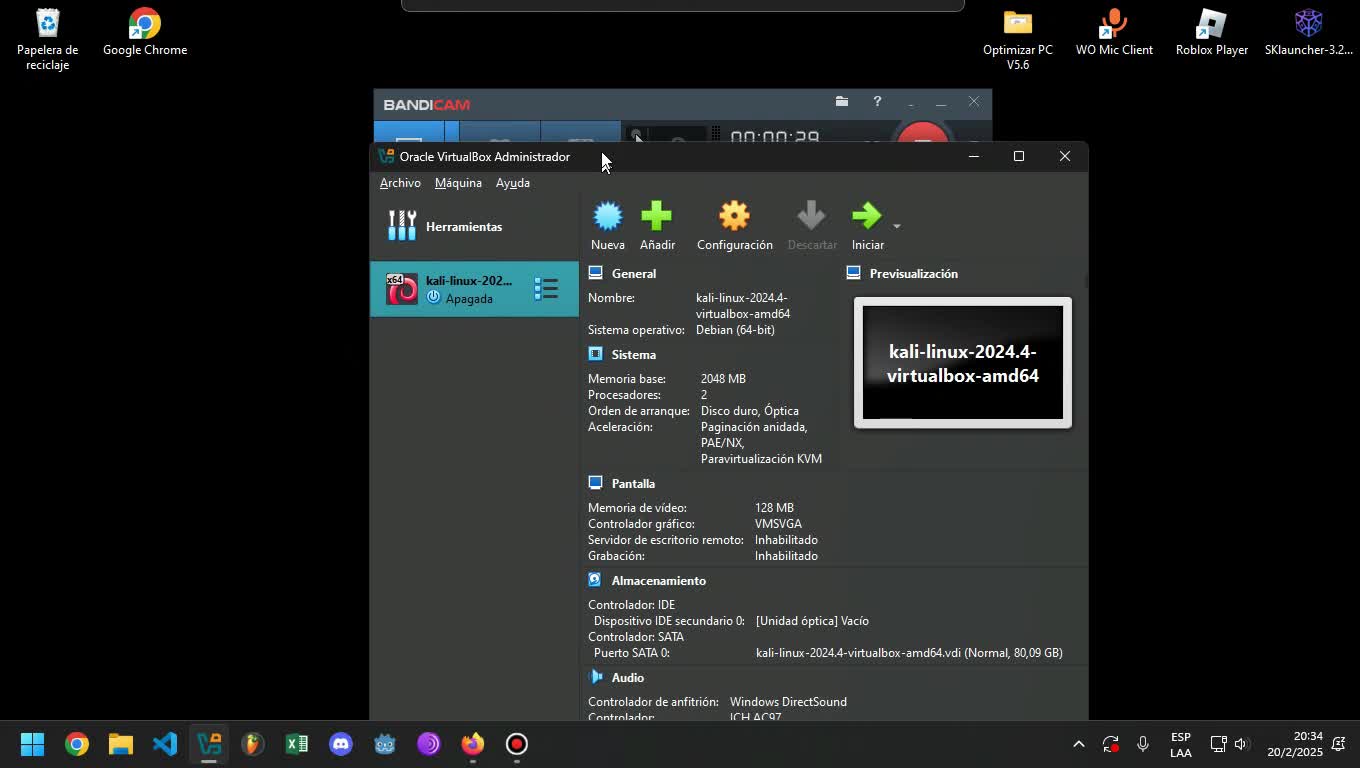
Task: Open Google Chrome desktop shortcut
Action: (x=145, y=32)
